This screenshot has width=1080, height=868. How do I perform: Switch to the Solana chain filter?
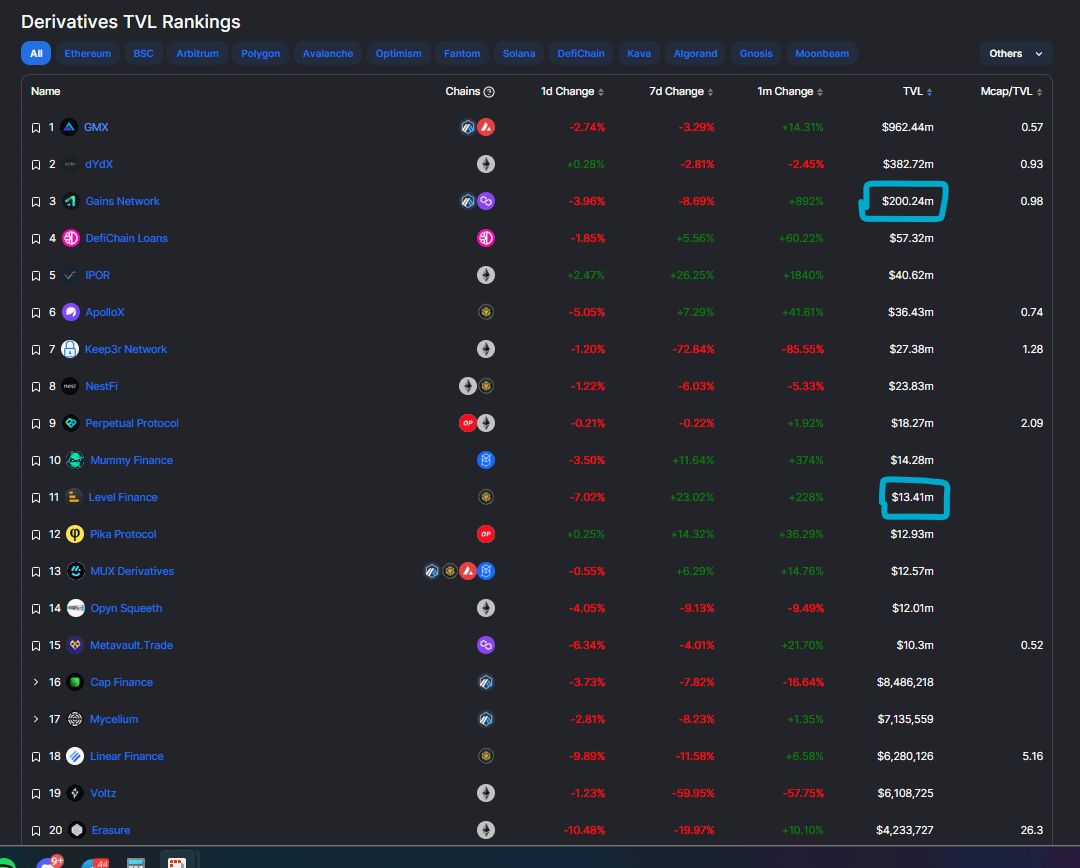pos(519,54)
